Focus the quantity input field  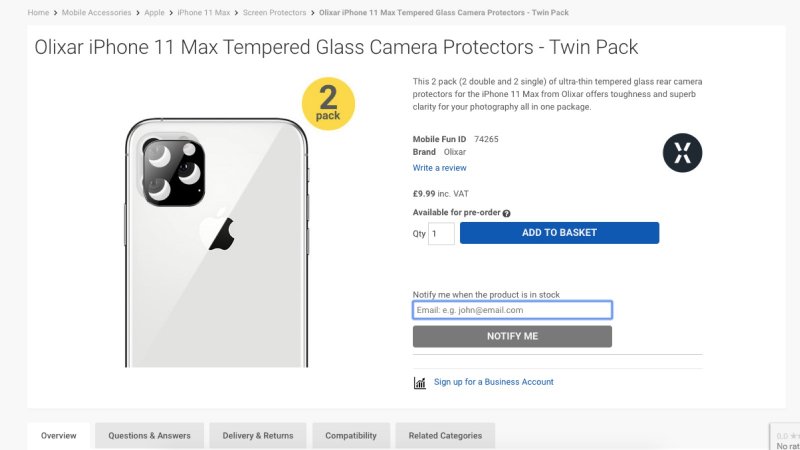[x=441, y=233]
